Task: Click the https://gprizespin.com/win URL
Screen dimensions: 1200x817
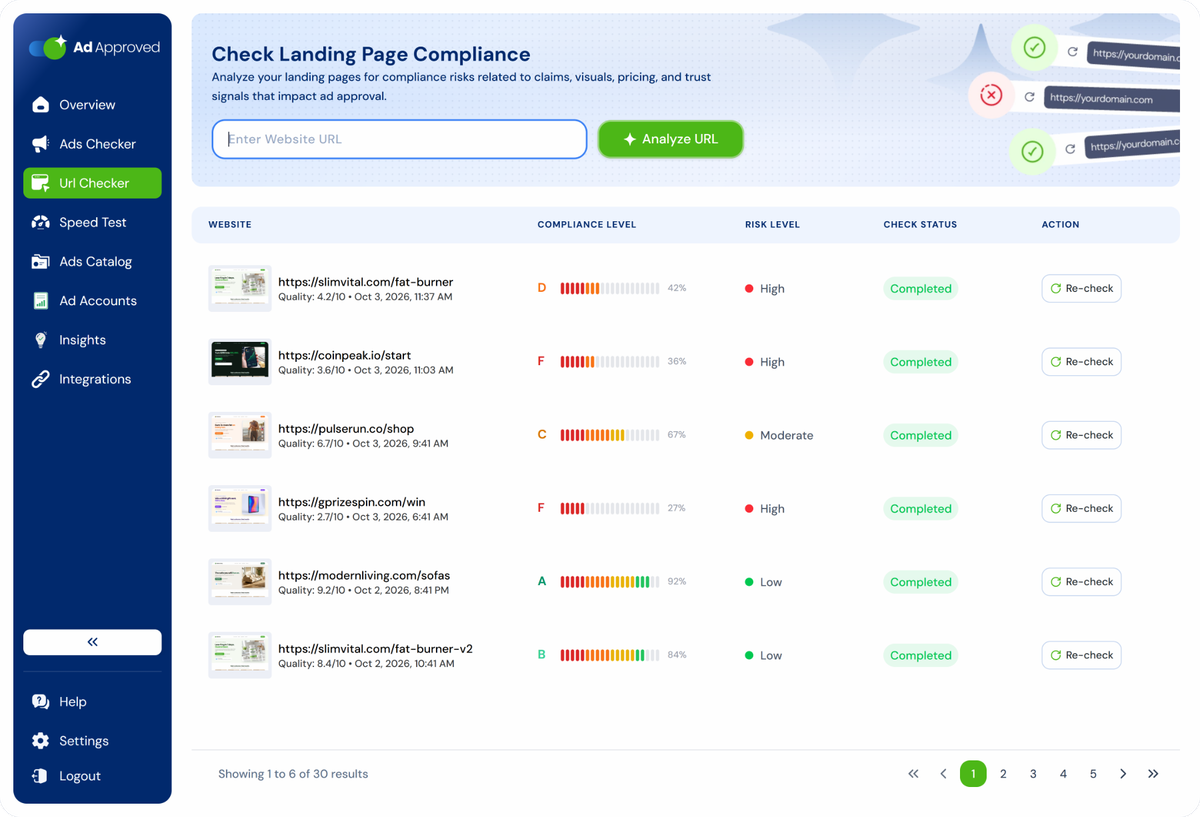Action: pyautogui.click(x=352, y=502)
